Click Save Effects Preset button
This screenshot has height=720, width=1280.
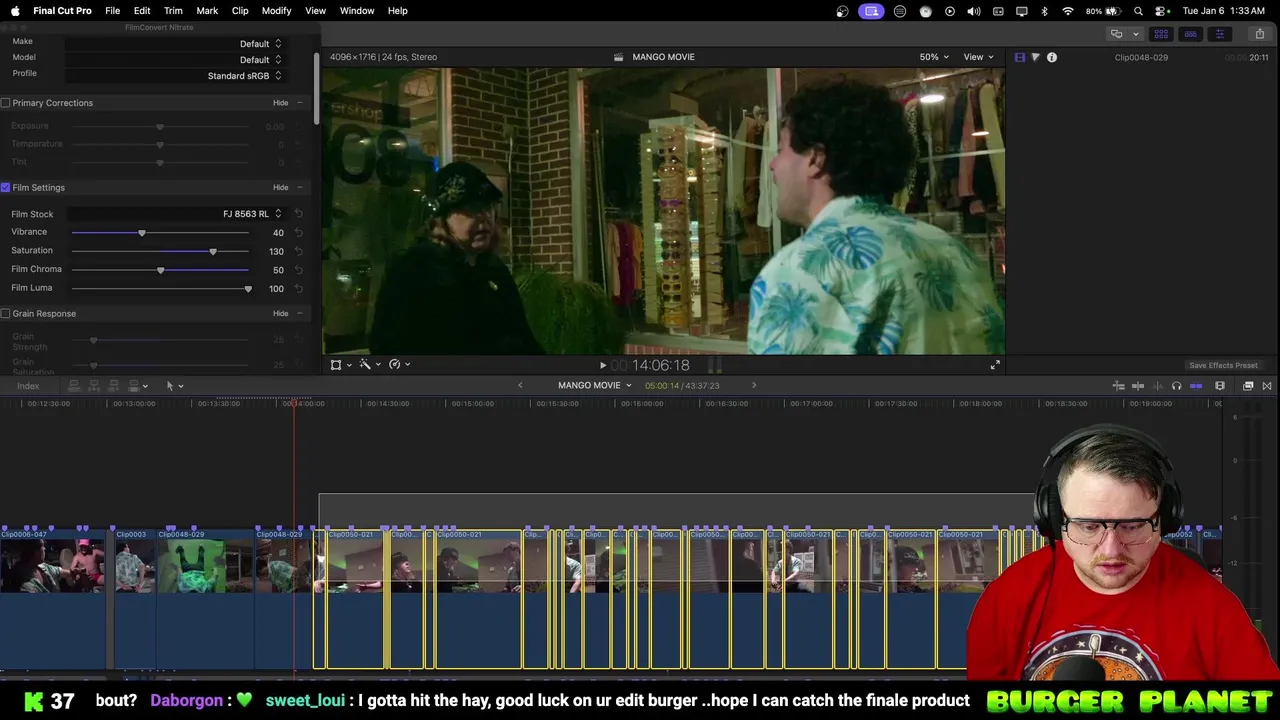[1223, 366]
